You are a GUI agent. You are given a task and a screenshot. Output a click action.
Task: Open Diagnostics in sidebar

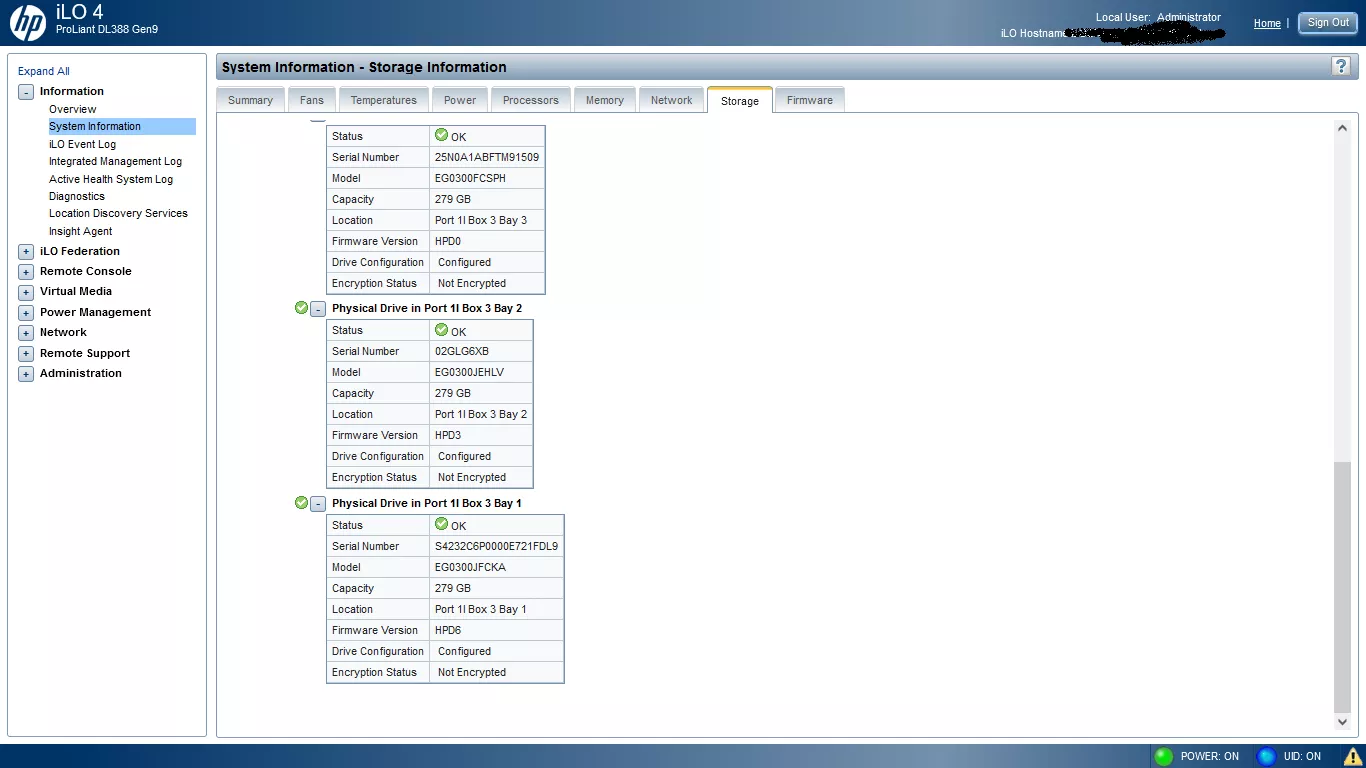coord(77,196)
